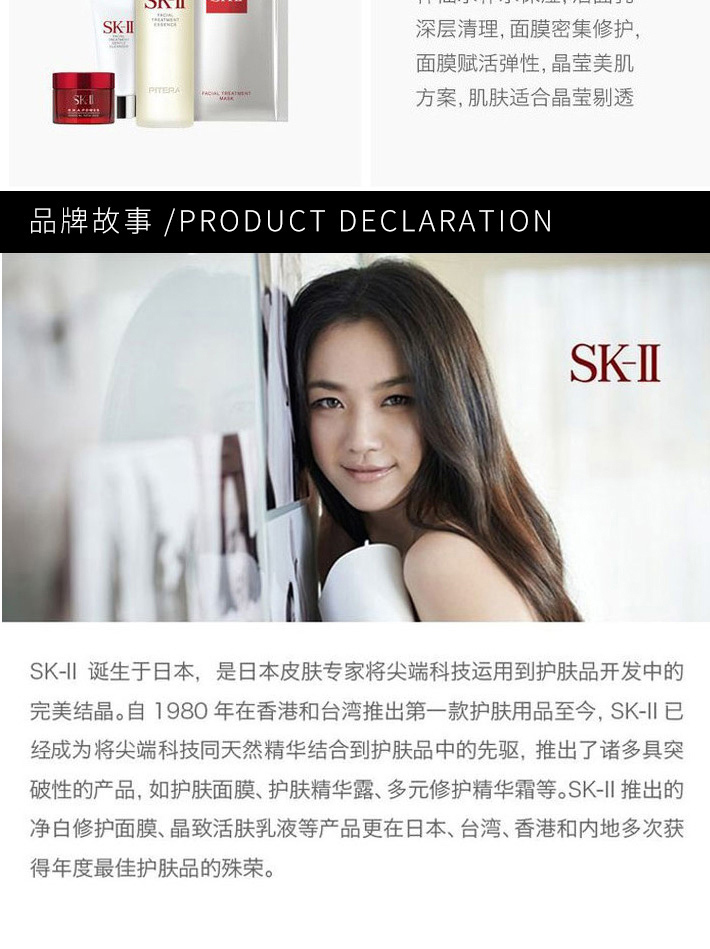Click the Facial Treatment Mask packet
Viewport: 710px width, 949px height.
point(241,59)
